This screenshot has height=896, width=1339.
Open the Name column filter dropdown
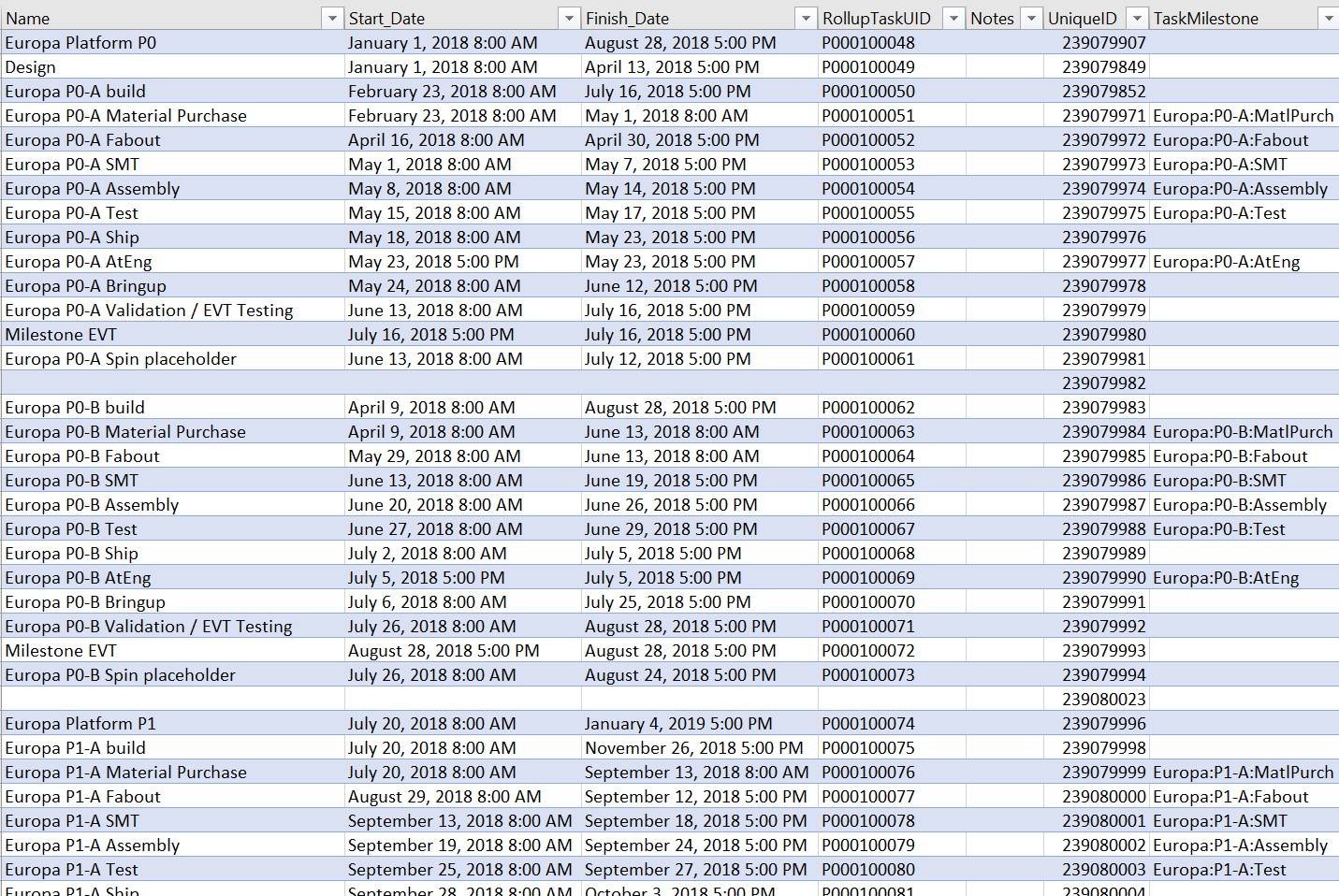(332, 18)
